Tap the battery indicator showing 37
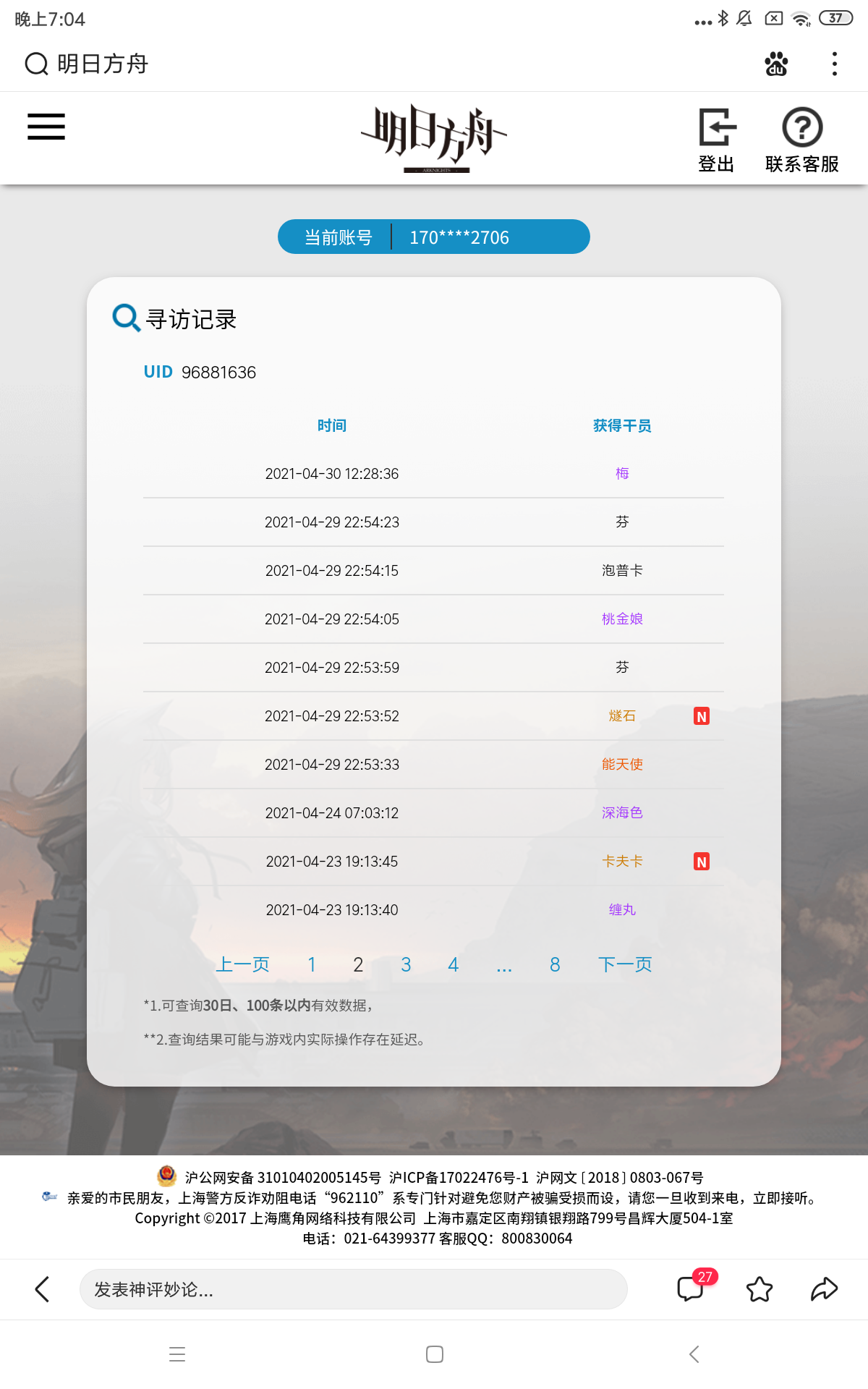This screenshot has height=1389, width=868. click(835, 18)
